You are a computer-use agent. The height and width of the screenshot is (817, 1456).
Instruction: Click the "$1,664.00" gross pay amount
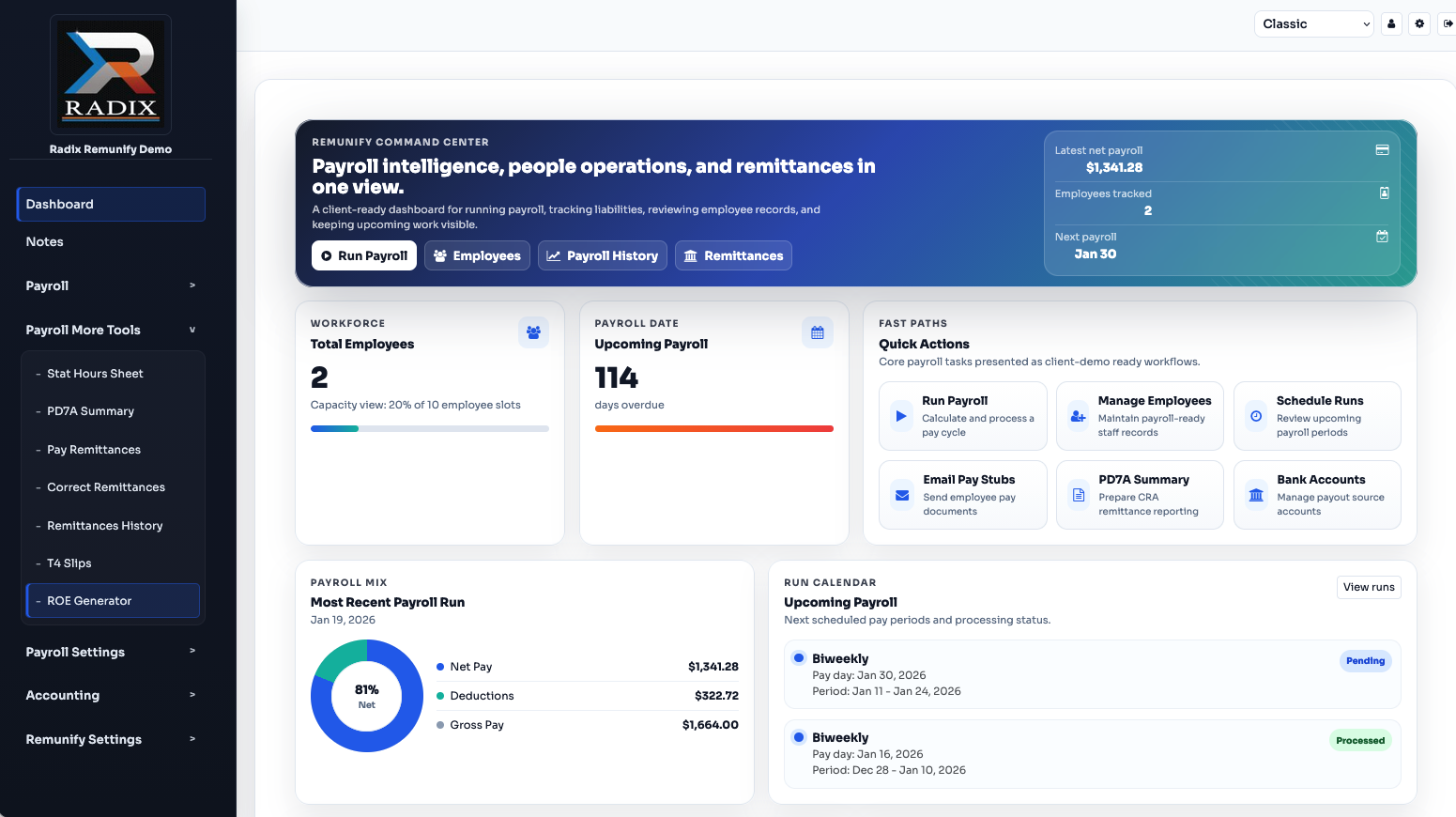click(711, 725)
